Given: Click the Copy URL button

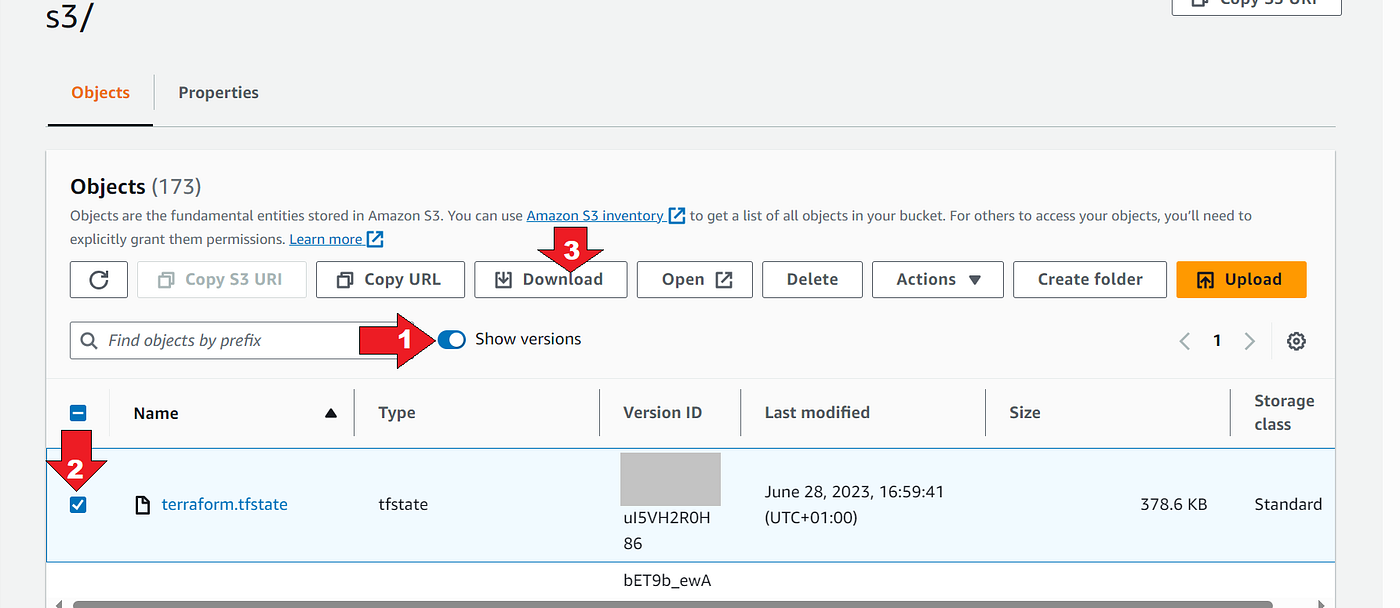Looking at the screenshot, I should (391, 280).
